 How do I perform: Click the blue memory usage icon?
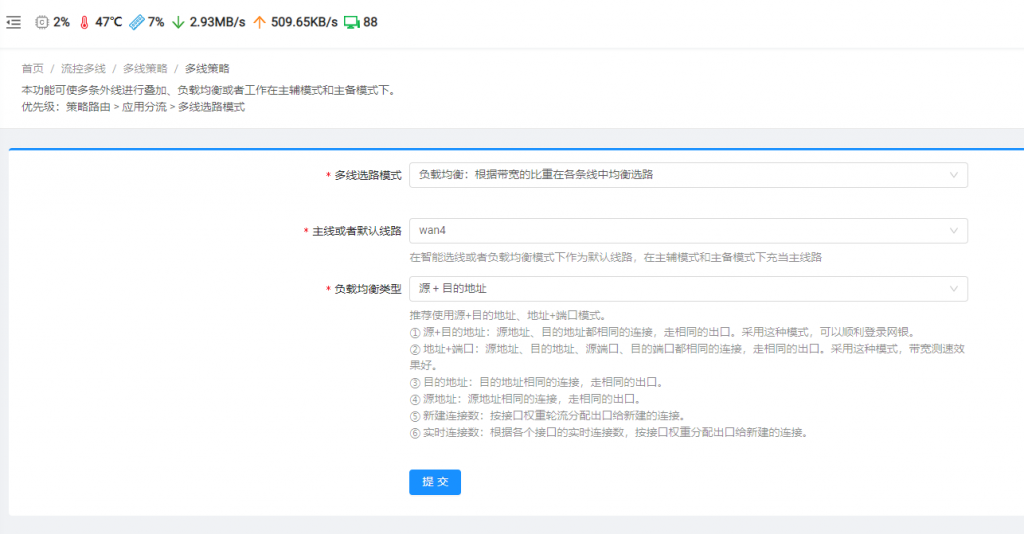[x=136, y=21]
